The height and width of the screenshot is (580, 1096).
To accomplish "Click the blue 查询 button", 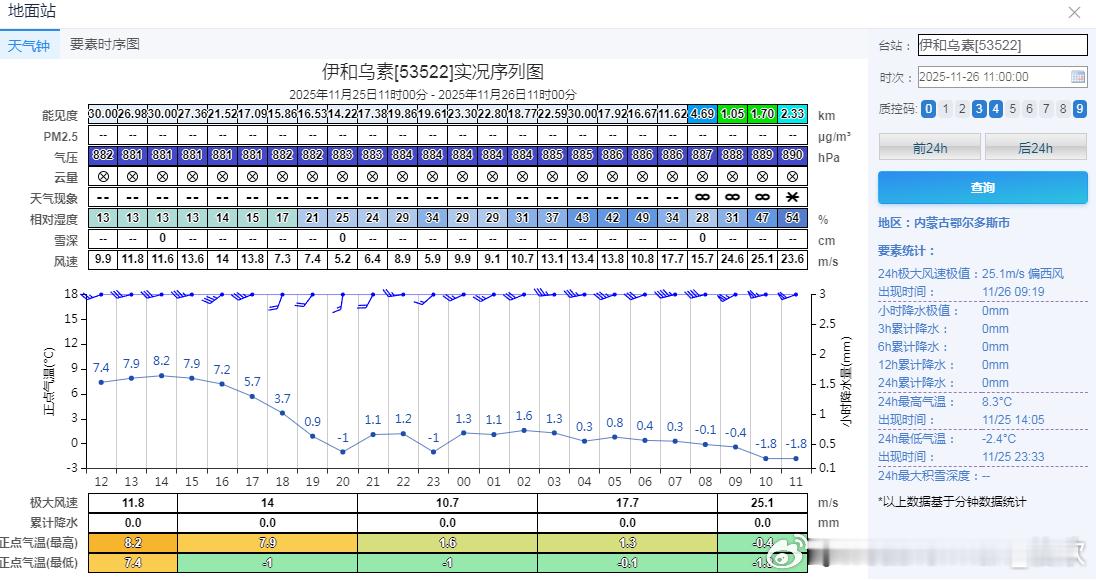I will 983,187.
